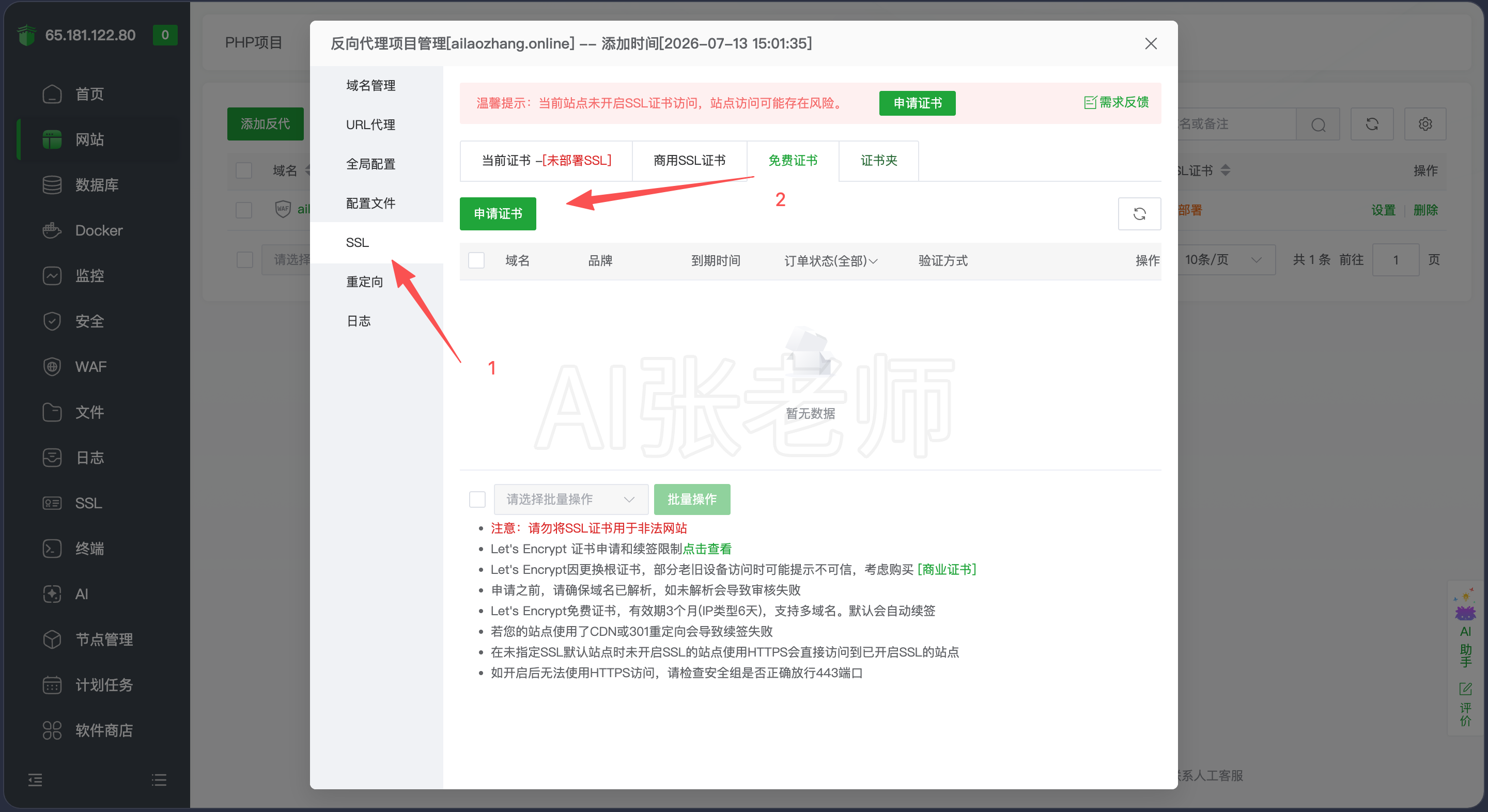Open the PHP项目 tab in background
This screenshot has width=1488, height=812.
pos(254,43)
